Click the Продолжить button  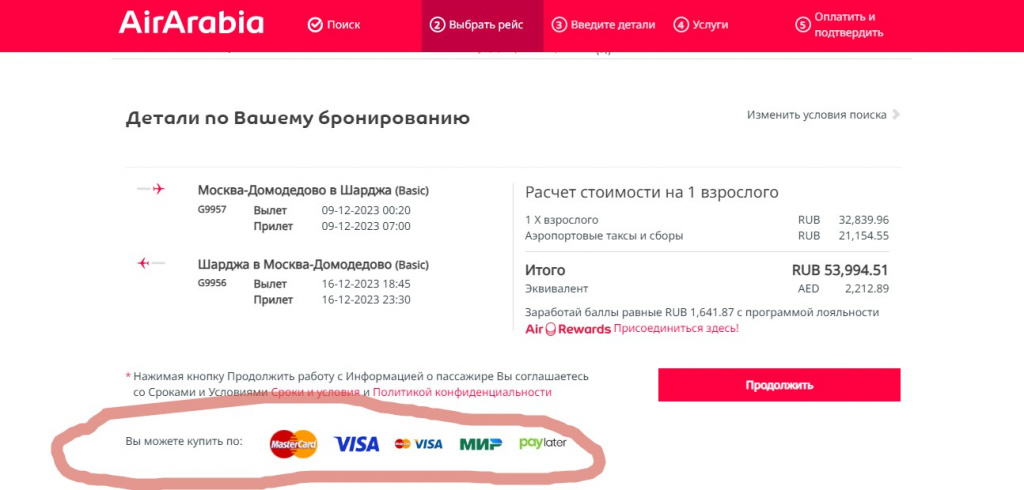(779, 385)
